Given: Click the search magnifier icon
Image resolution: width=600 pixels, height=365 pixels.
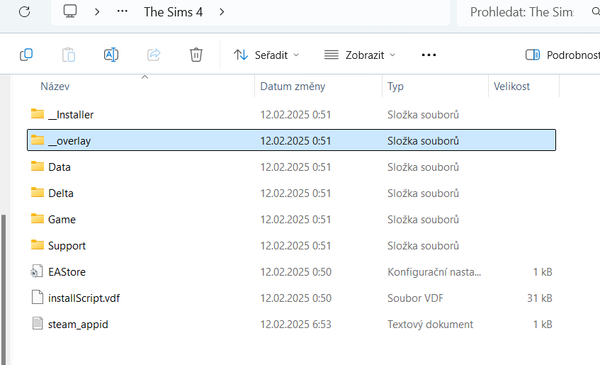Looking at the screenshot, I should point(595,12).
